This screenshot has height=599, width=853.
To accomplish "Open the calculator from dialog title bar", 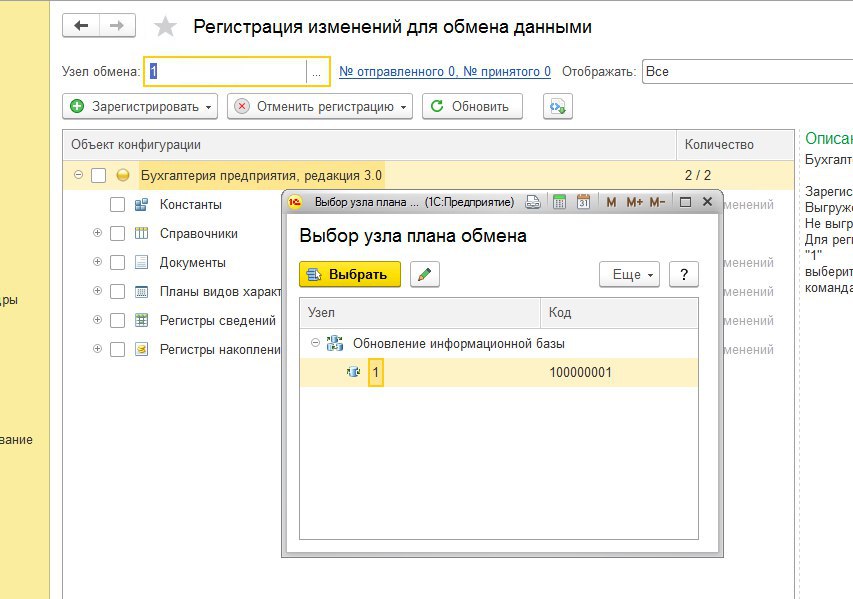I will pyautogui.click(x=559, y=202).
